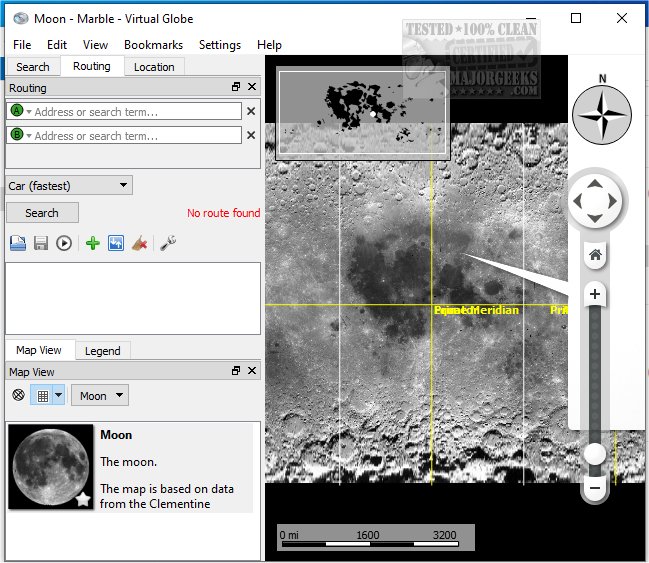The image size is (649, 563).
Task: Add a via point with green plus icon
Action: 92,243
